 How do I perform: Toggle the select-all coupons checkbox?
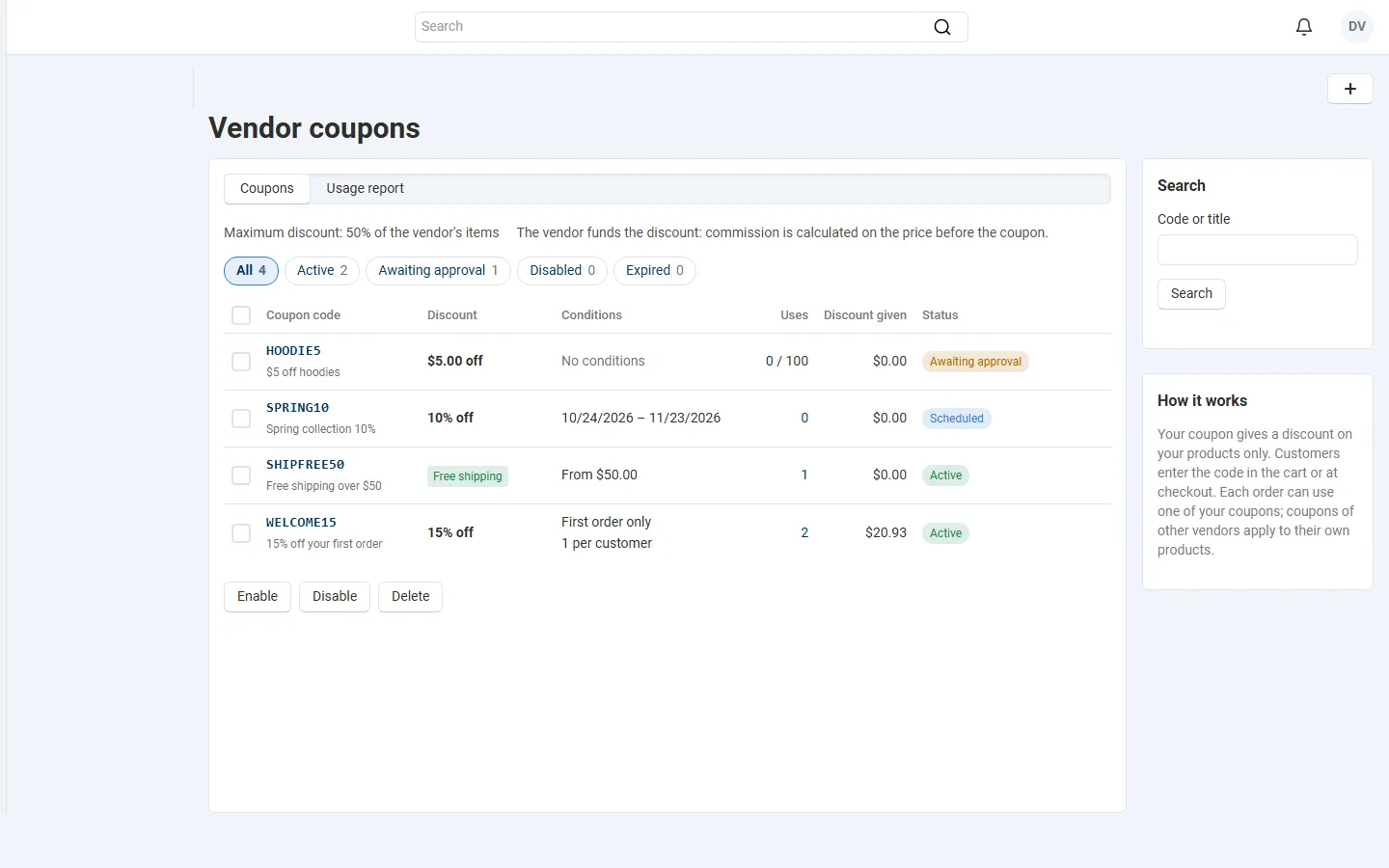coord(241,315)
